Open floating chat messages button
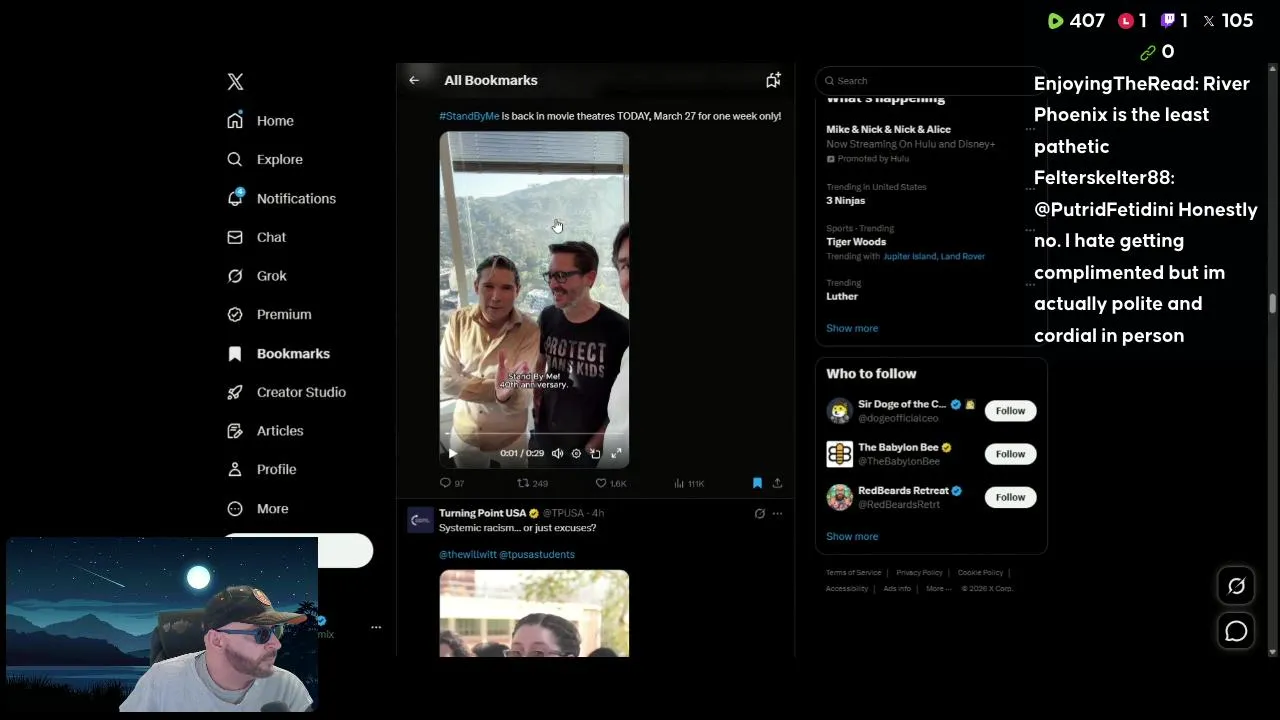1280x720 pixels. (x=1236, y=631)
